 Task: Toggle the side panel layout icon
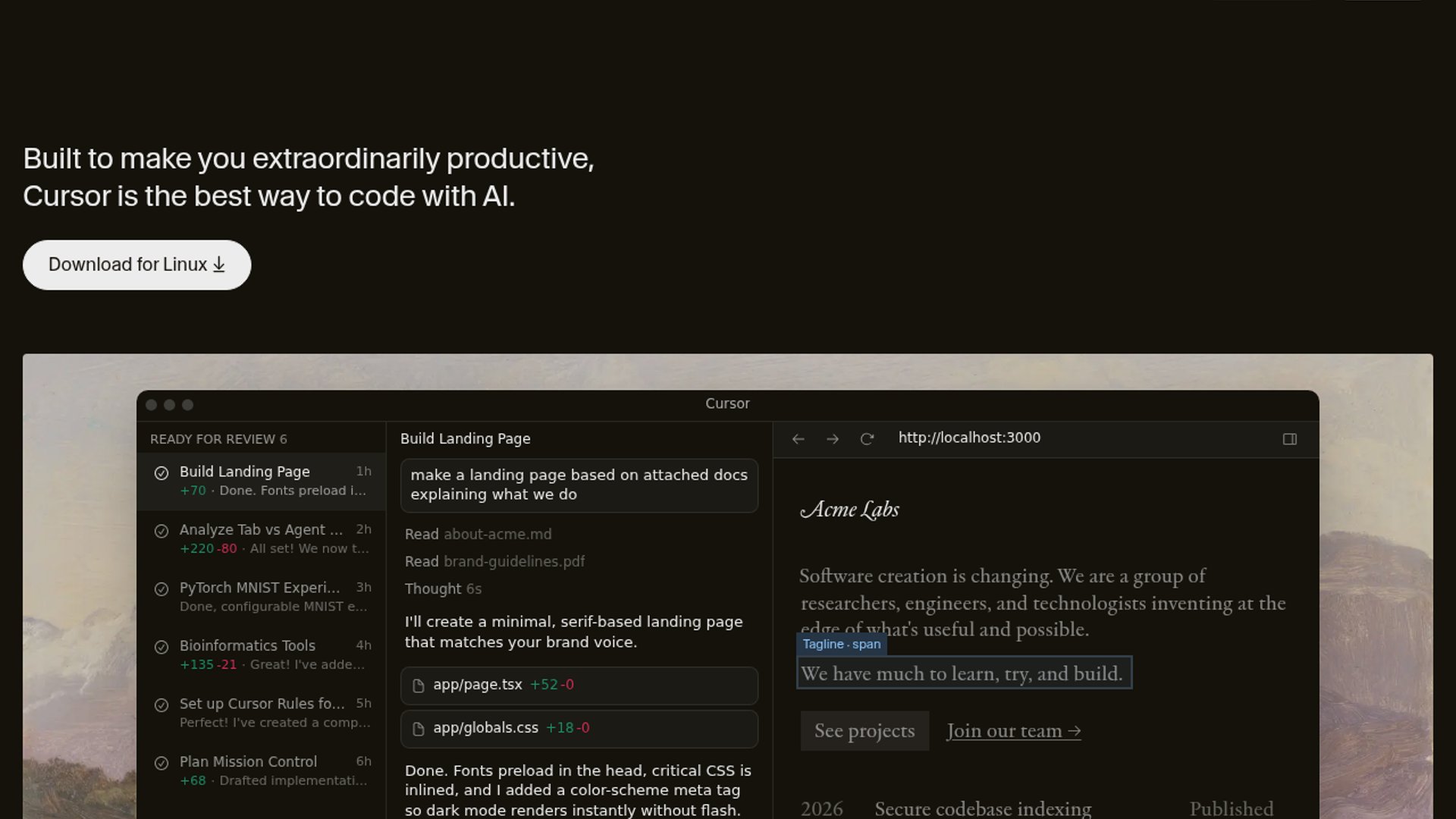pos(1289,439)
